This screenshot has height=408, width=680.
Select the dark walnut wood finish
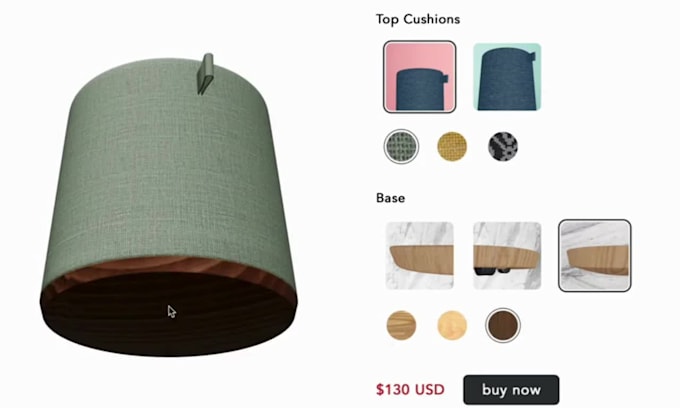point(503,325)
